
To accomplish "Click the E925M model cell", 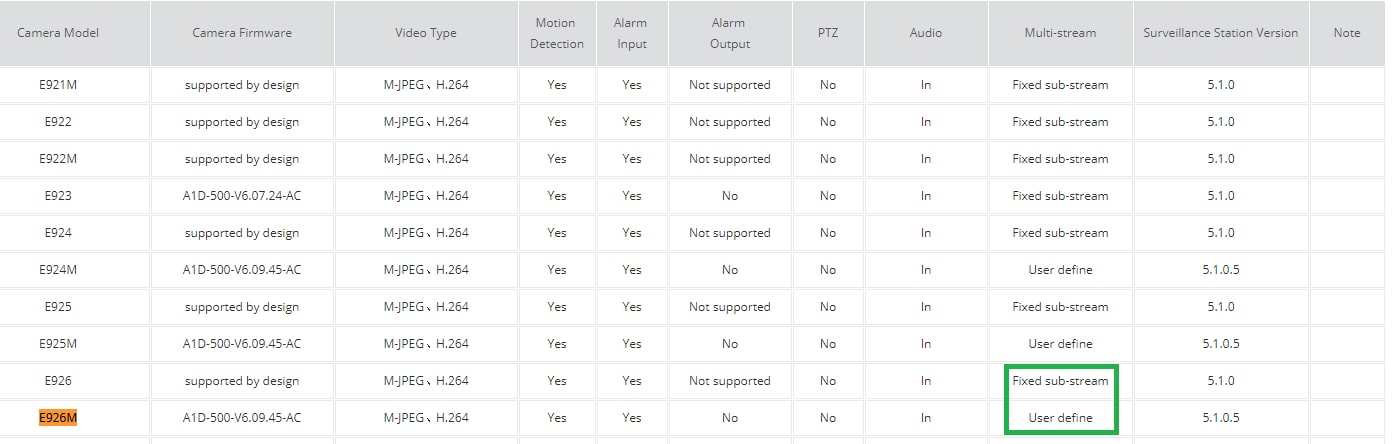I will [x=58, y=344].
